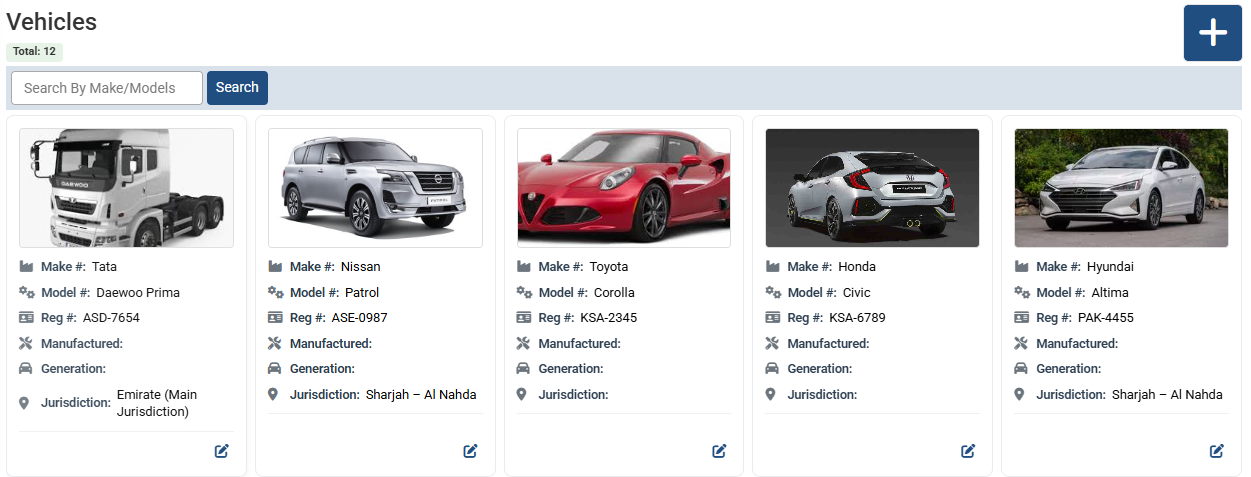
Task: Click the Reg ID-card icon on Toyota card
Action: [x=524, y=318]
